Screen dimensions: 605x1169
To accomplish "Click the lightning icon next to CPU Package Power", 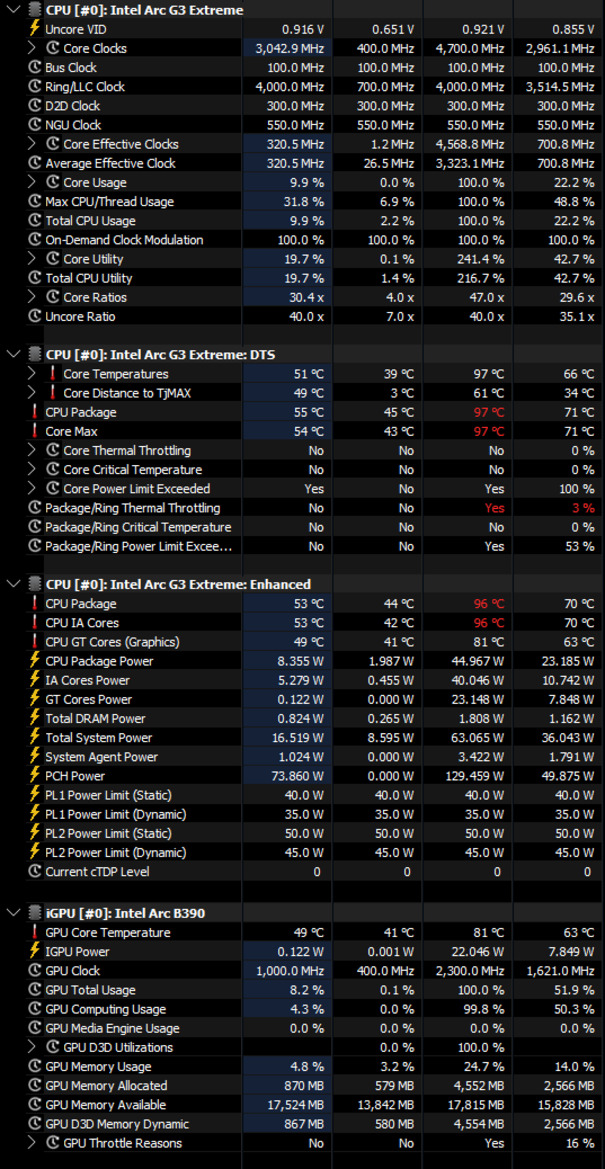I will (x=34, y=661).
